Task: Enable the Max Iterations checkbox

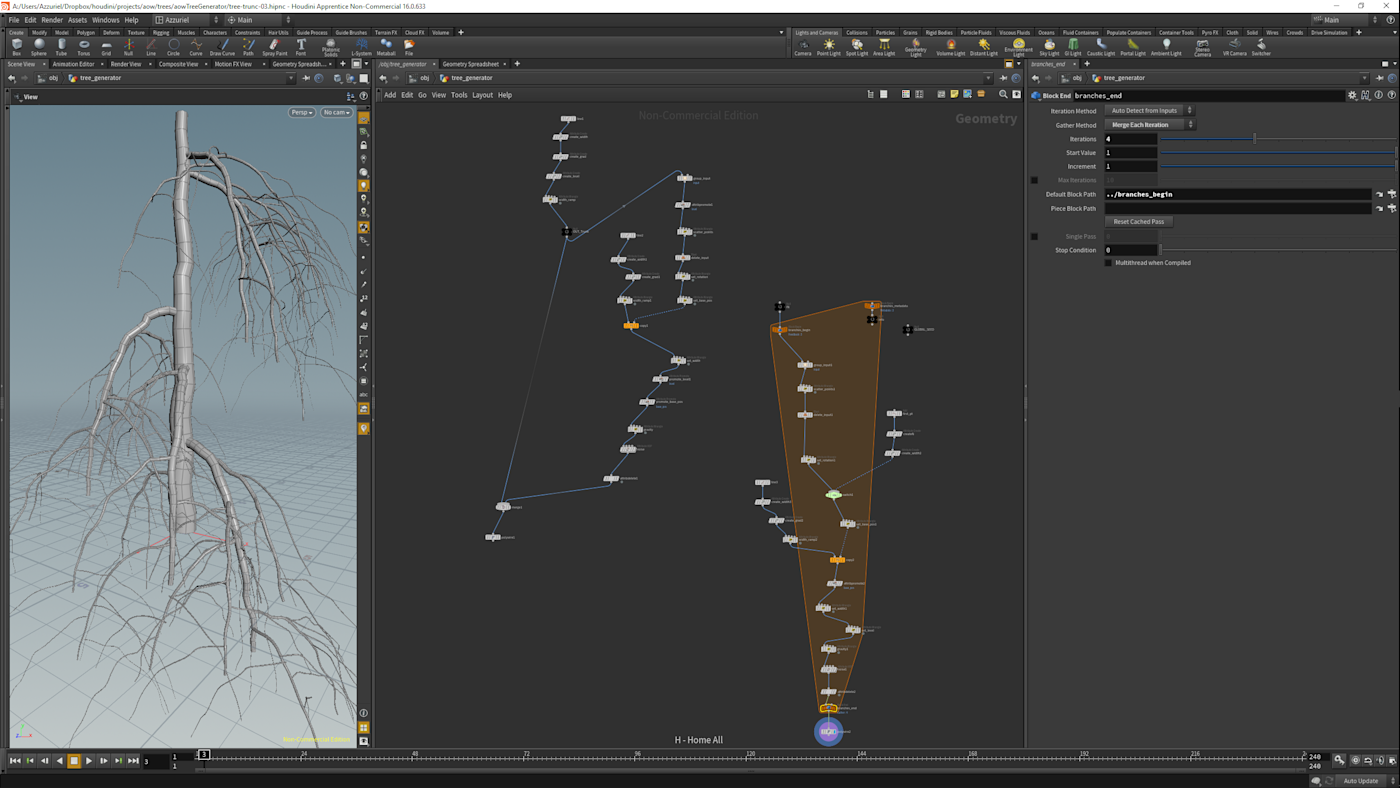Action: 1034,180
